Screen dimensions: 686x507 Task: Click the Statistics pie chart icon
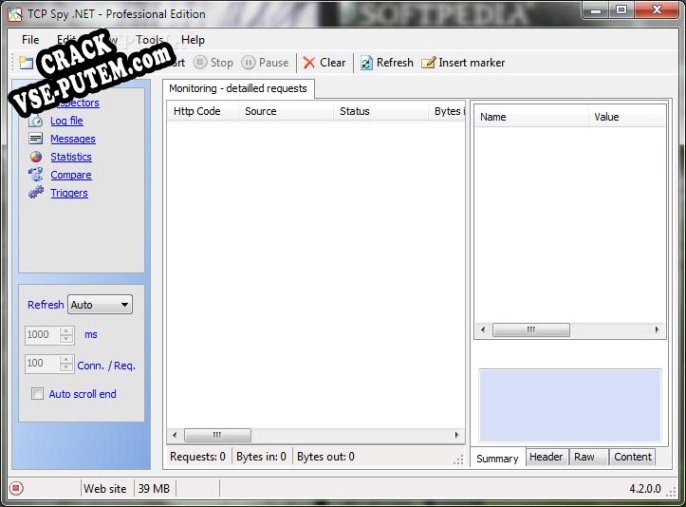(x=36, y=157)
